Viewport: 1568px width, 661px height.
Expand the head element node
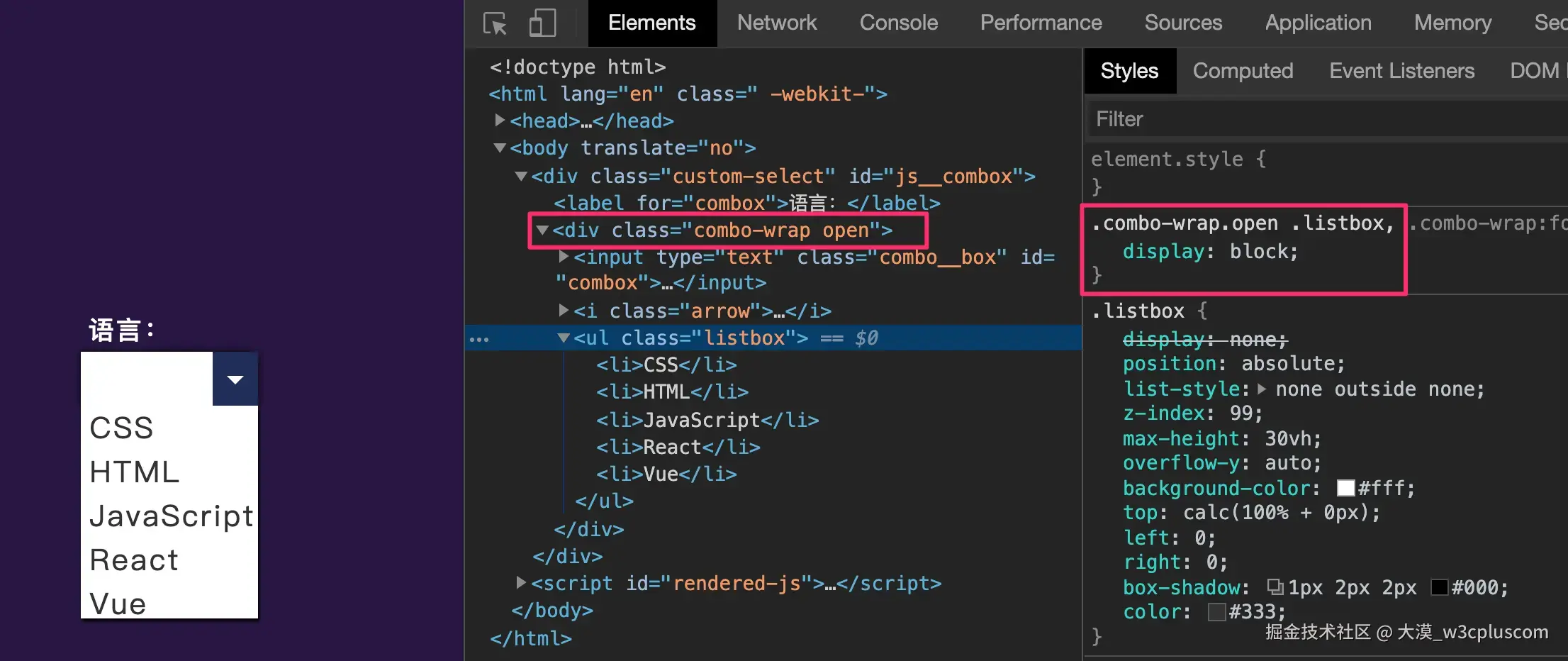coord(500,121)
